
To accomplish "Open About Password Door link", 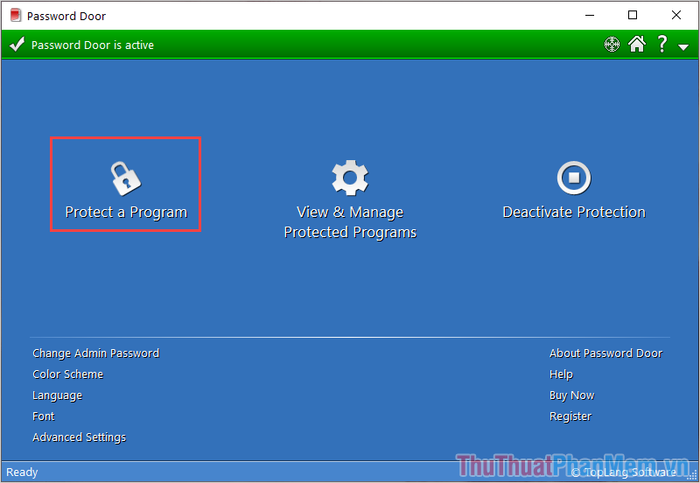I will [606, 353].
